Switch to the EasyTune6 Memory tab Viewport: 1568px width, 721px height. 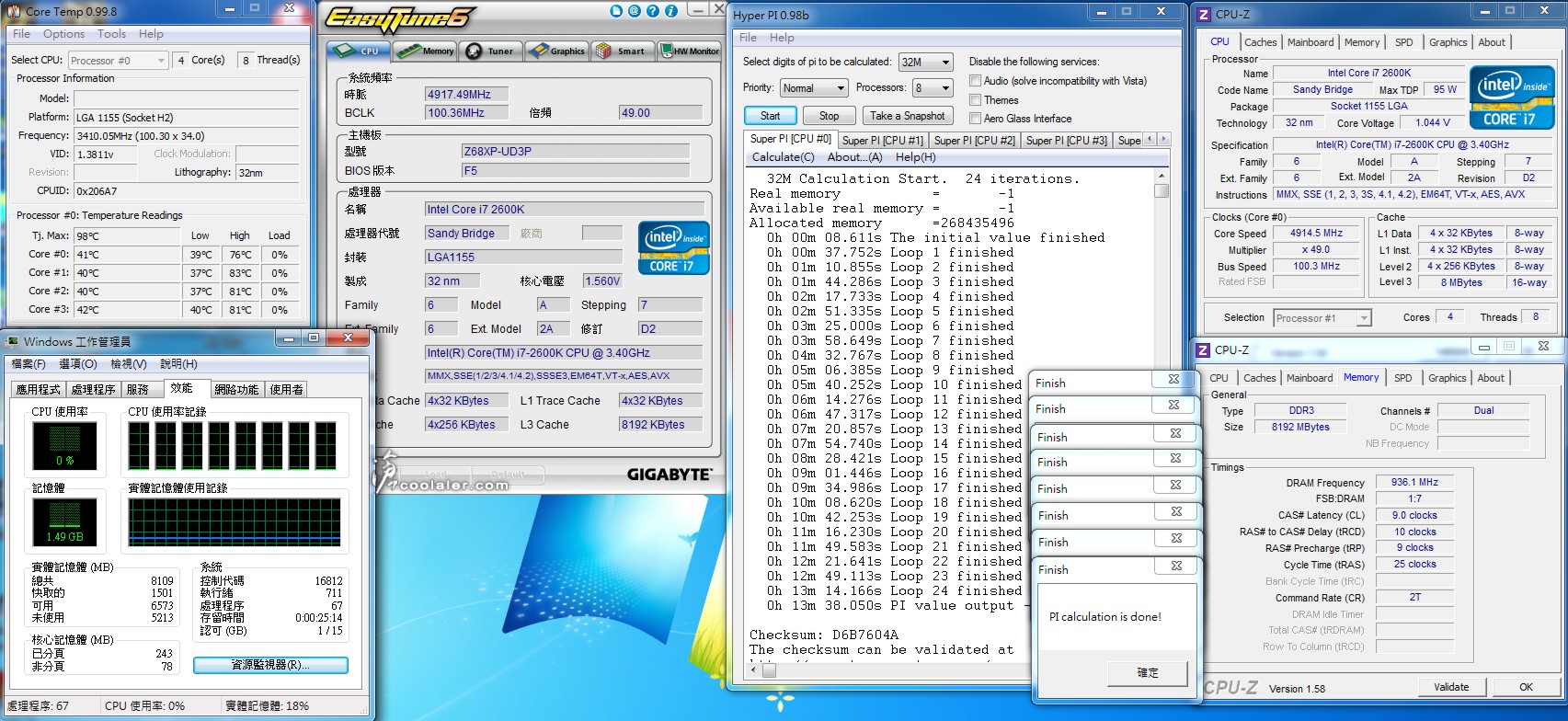click(x=426, y=51)
